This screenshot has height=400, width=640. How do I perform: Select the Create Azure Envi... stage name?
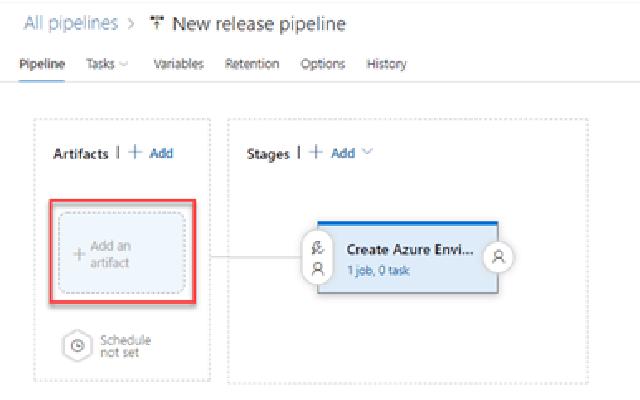pyautogui.click(x=410, y=249)
